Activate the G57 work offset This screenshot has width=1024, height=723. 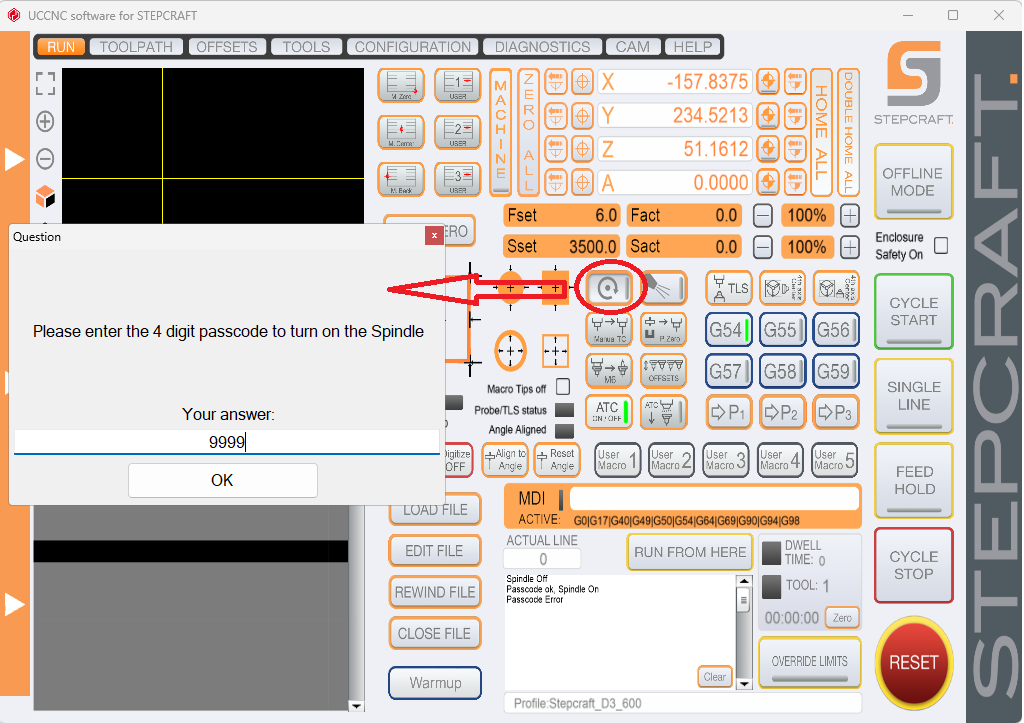729,372
